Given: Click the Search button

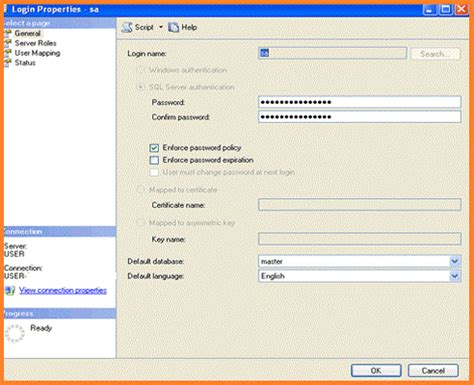Looking at the screenshot, I should click(435, 54).
